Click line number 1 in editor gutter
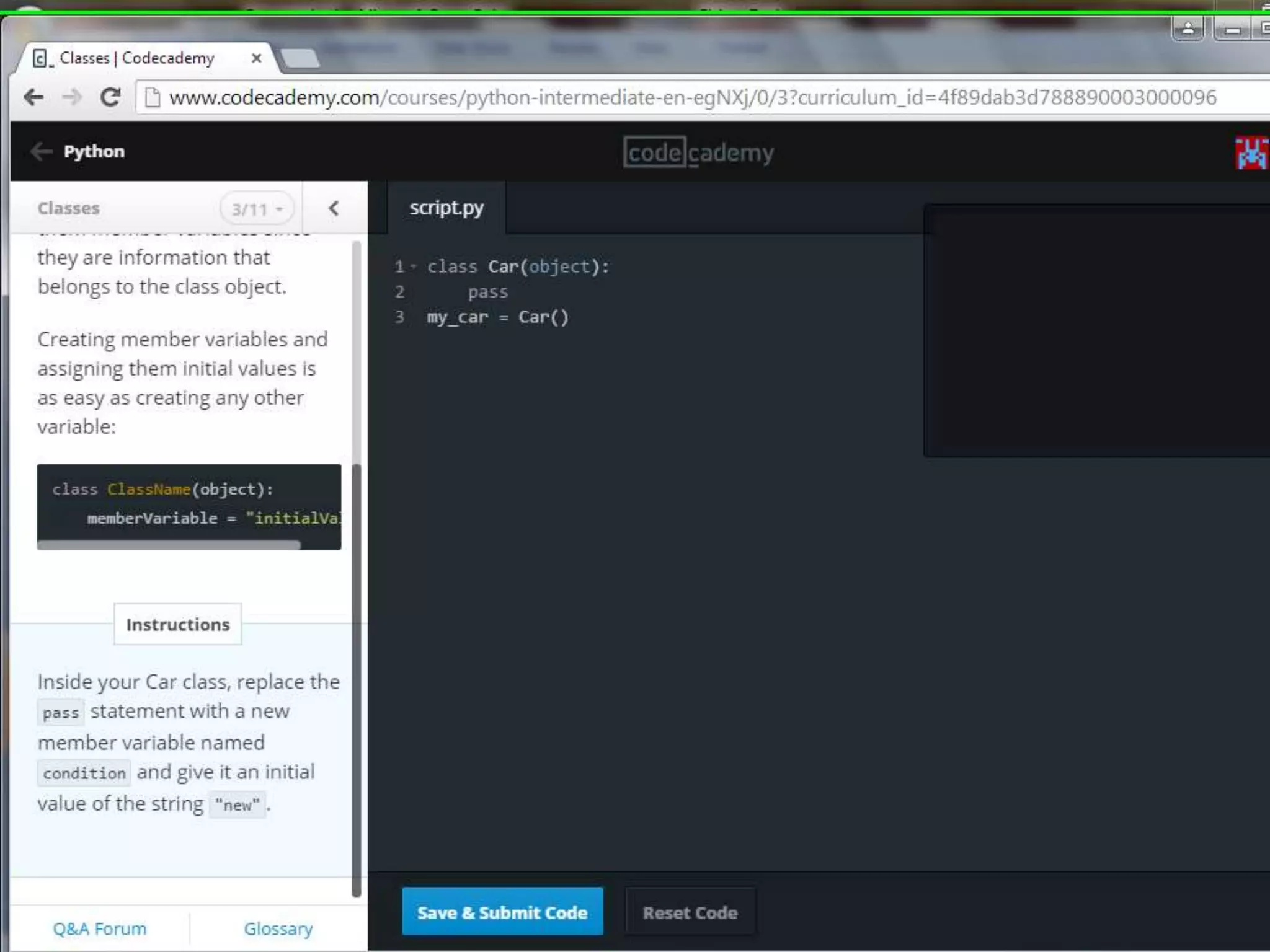 [x=399, y=267]
